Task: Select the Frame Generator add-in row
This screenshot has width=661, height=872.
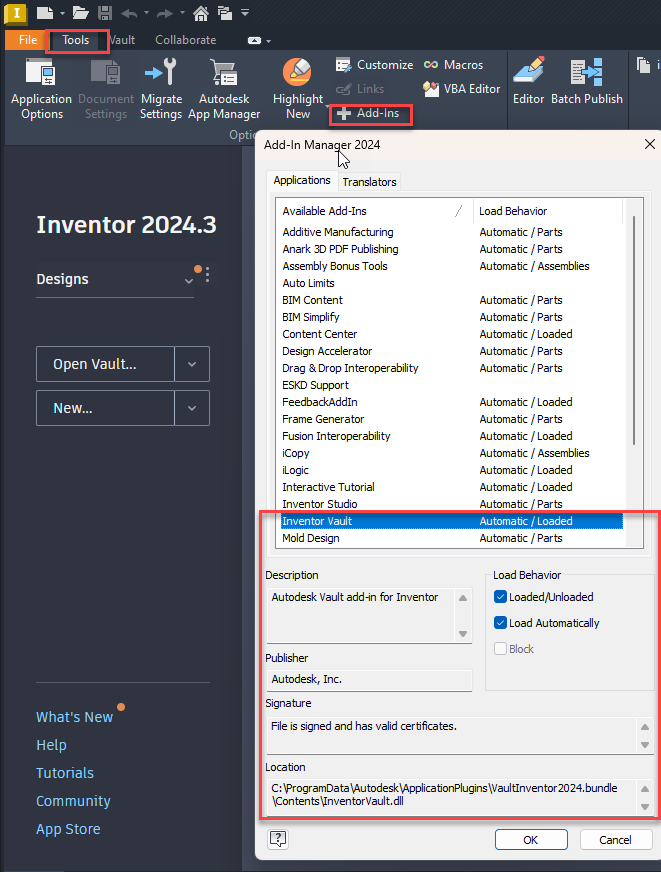Action: 451,419
